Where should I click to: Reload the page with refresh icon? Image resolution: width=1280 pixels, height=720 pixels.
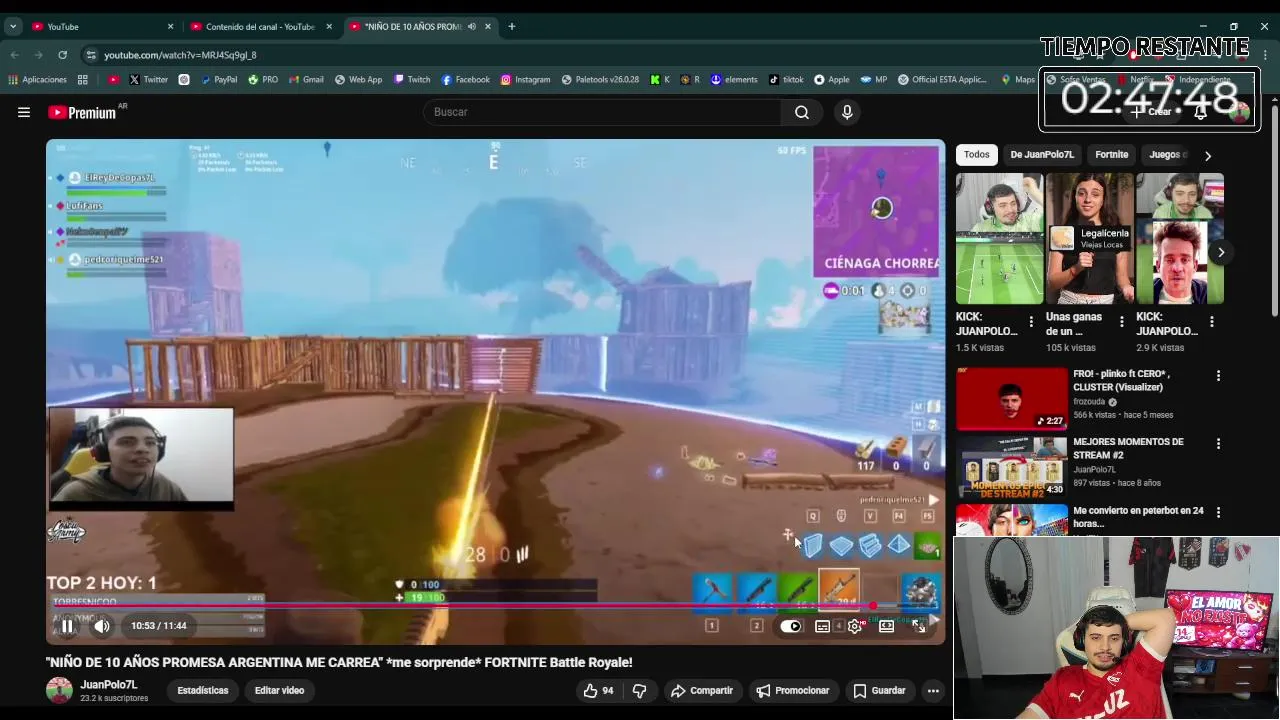pyautogui.click(x=63, y=55)
